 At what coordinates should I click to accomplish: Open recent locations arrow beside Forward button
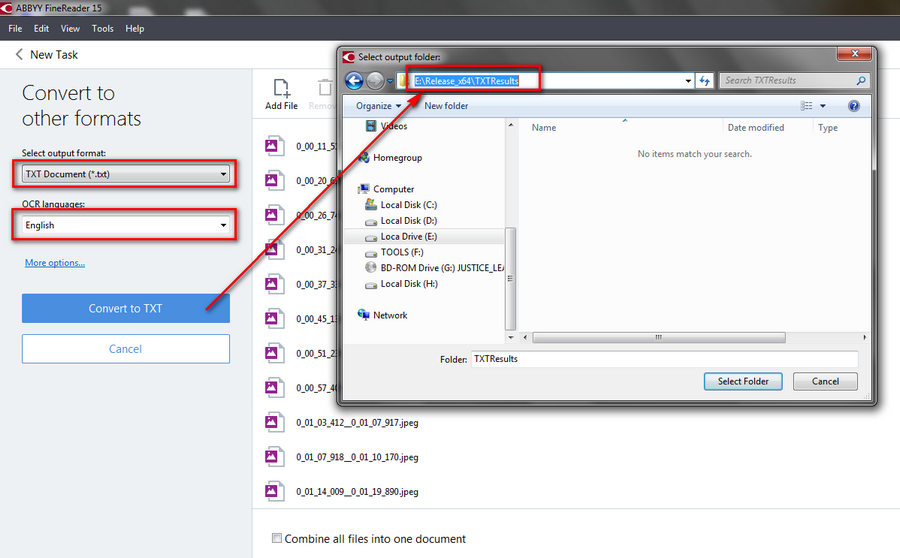[390, 81]
